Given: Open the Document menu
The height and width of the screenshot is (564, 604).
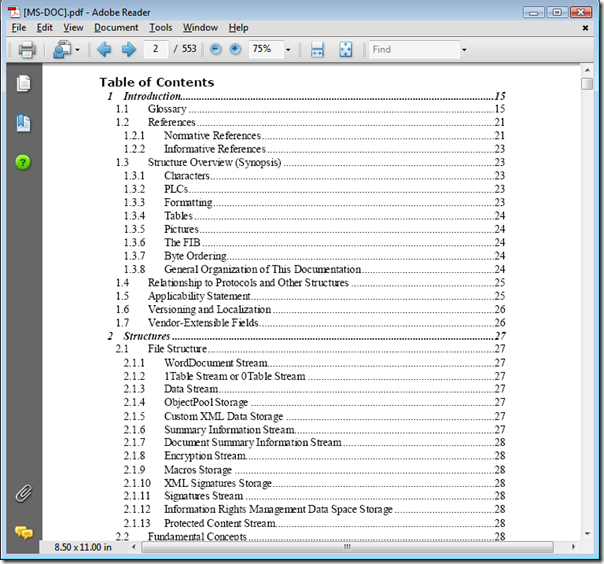Looking at the screenshot, I should pyautogui.click(x=116, y=28).
